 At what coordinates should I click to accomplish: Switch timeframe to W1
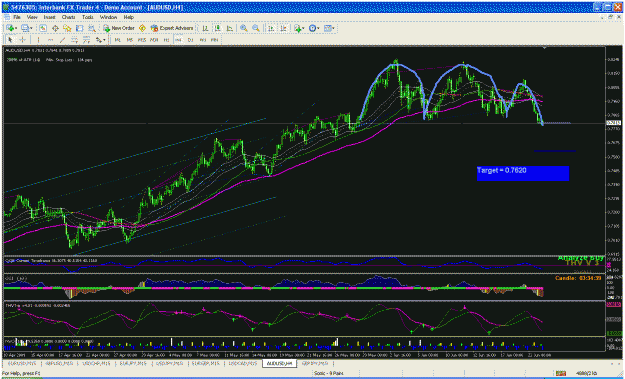pyautogui.click(x=202, y=40)
